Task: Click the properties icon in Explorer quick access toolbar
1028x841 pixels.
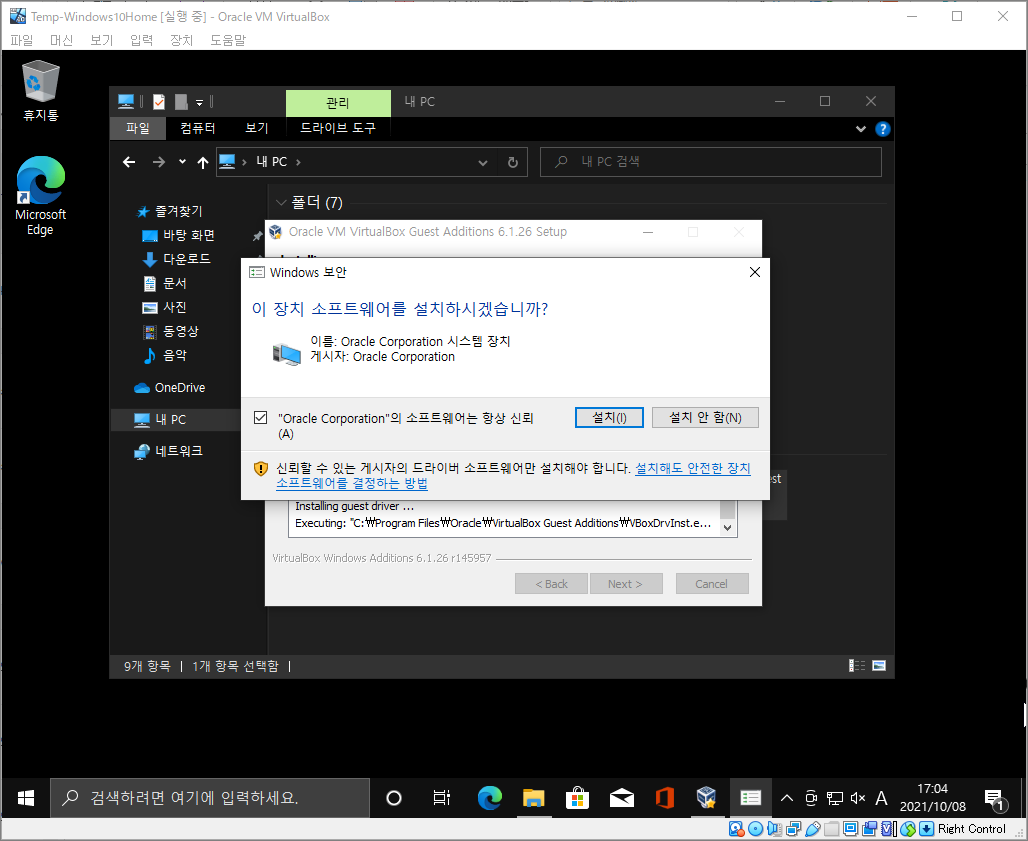Action: (x=159, y=102)
